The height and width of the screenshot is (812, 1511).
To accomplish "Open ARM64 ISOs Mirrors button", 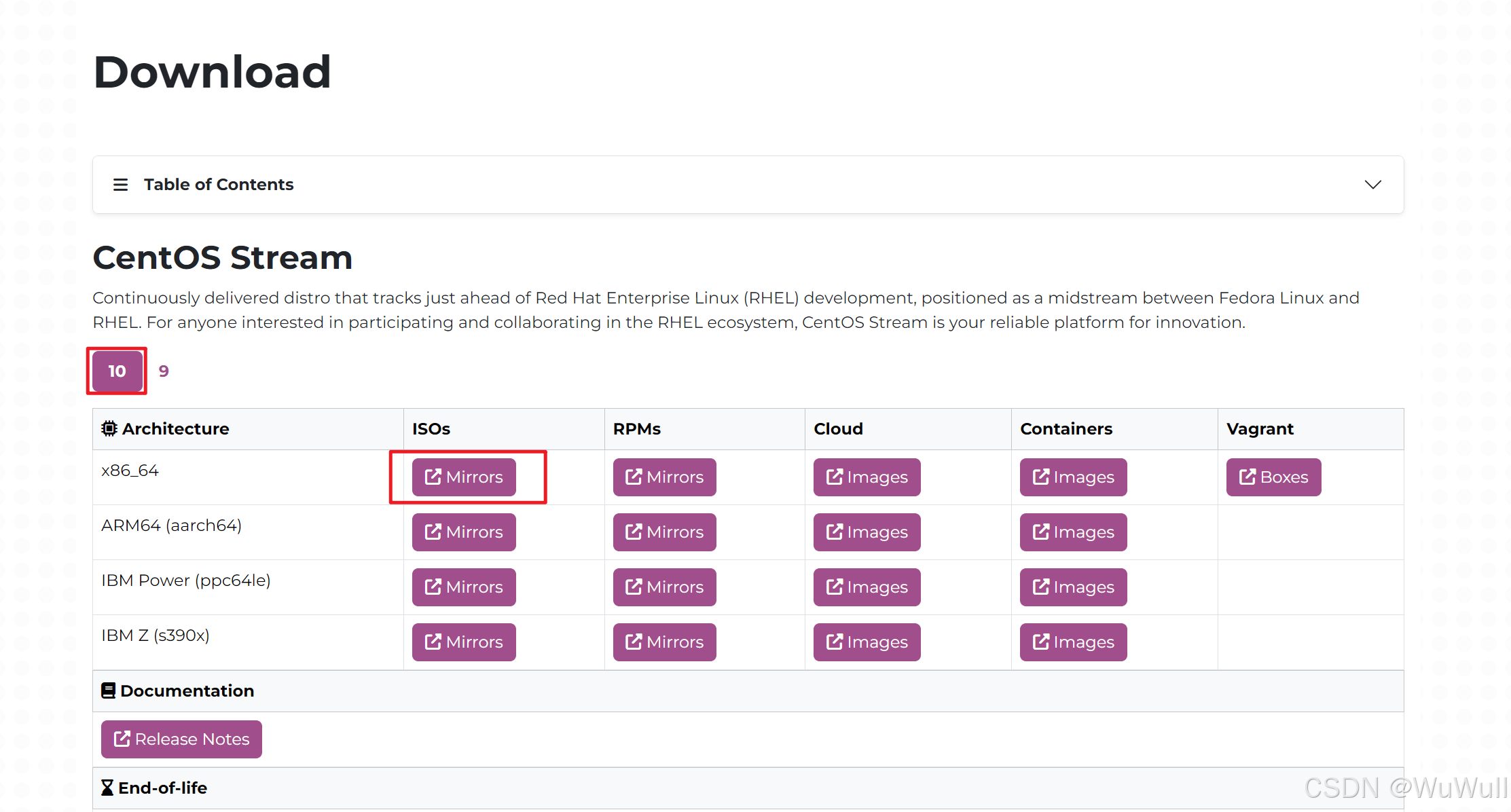I will pyautogui.click(x=464, y=532).
